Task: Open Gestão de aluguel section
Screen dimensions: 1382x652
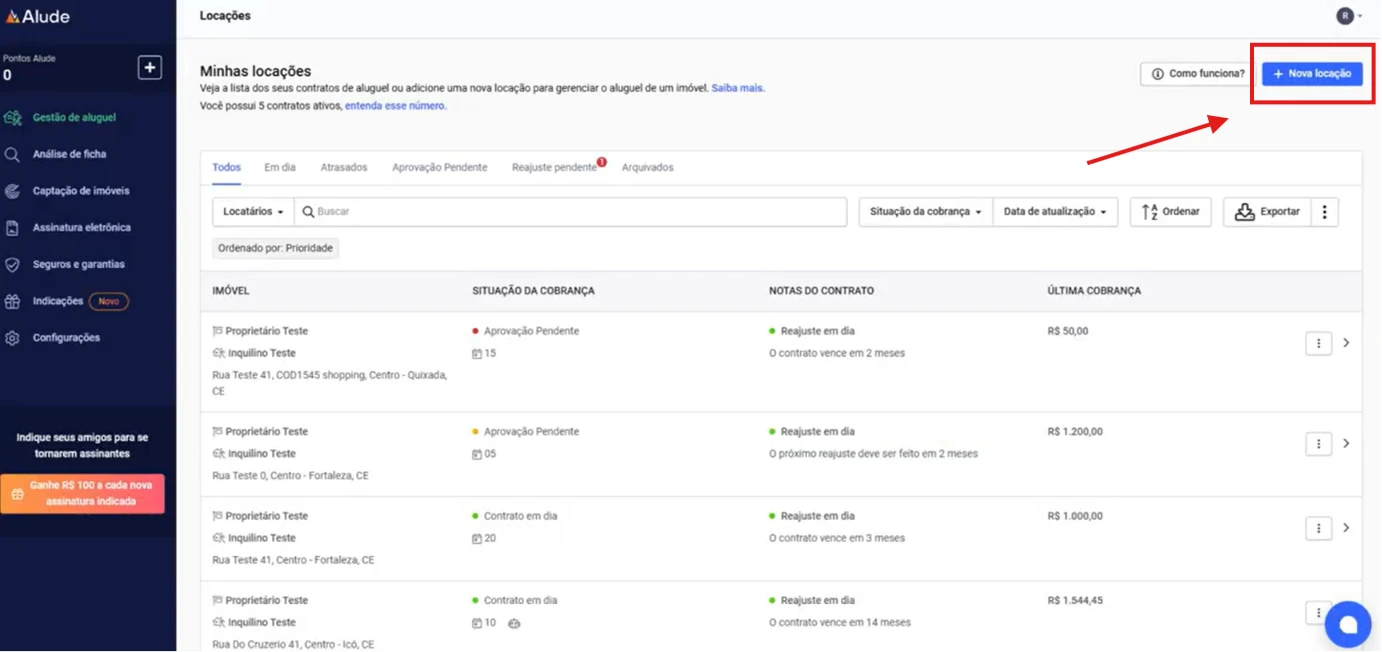Action: click(x=74, y=117)
